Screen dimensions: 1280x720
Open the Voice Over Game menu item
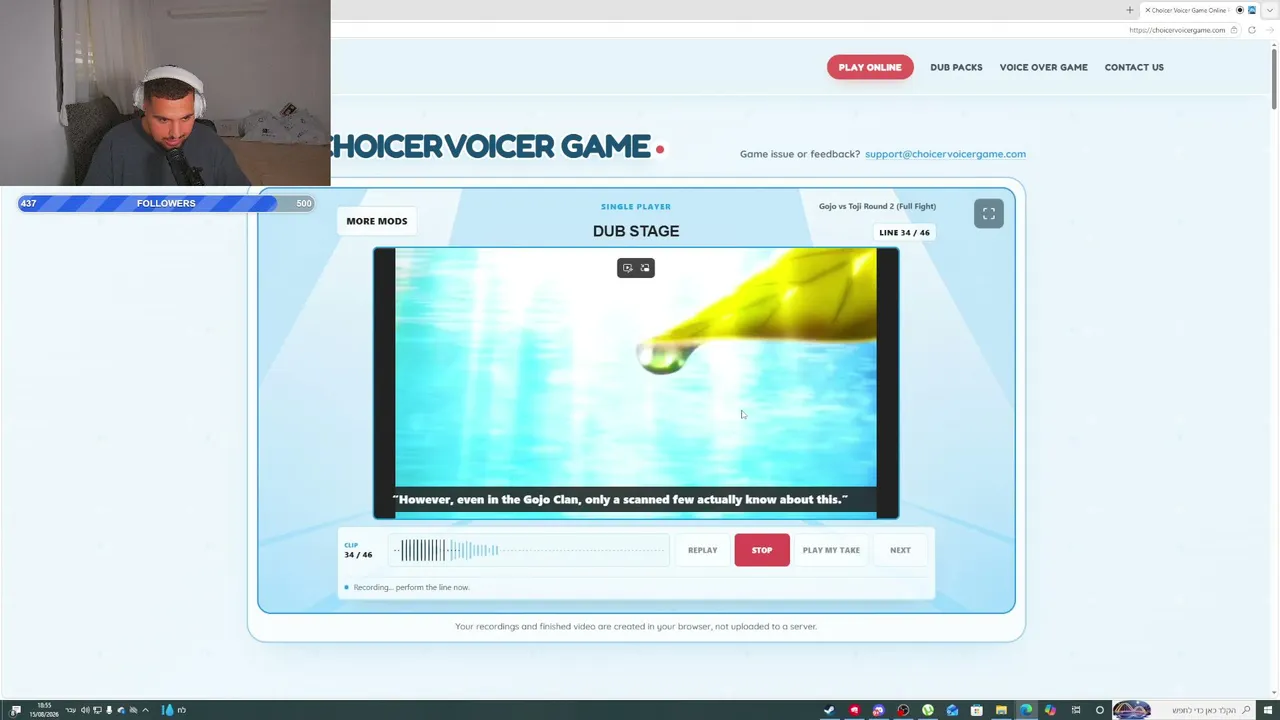pyautogui.click(x=1043, y=67)
